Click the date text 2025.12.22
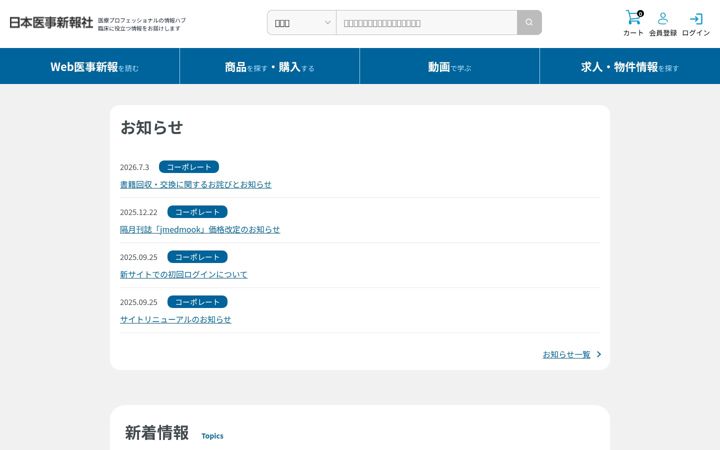720x450 pixels. pos(139,212)
